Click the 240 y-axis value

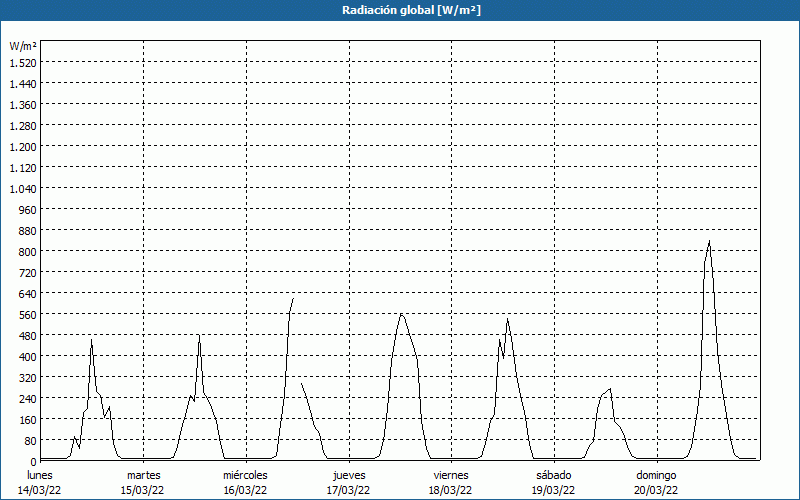27,398
